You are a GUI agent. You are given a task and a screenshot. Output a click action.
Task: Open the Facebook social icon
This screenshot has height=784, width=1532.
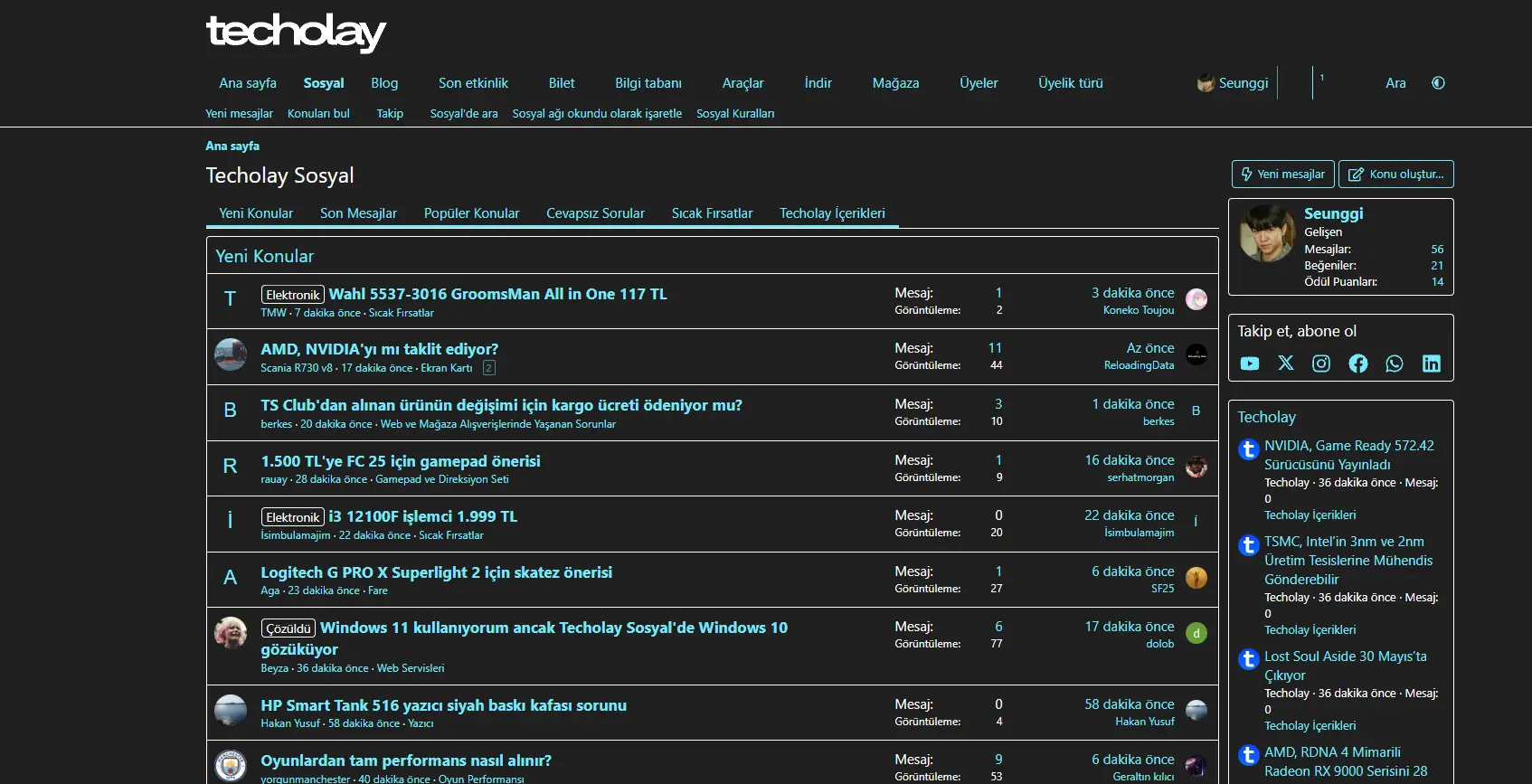pos(1358,364)
